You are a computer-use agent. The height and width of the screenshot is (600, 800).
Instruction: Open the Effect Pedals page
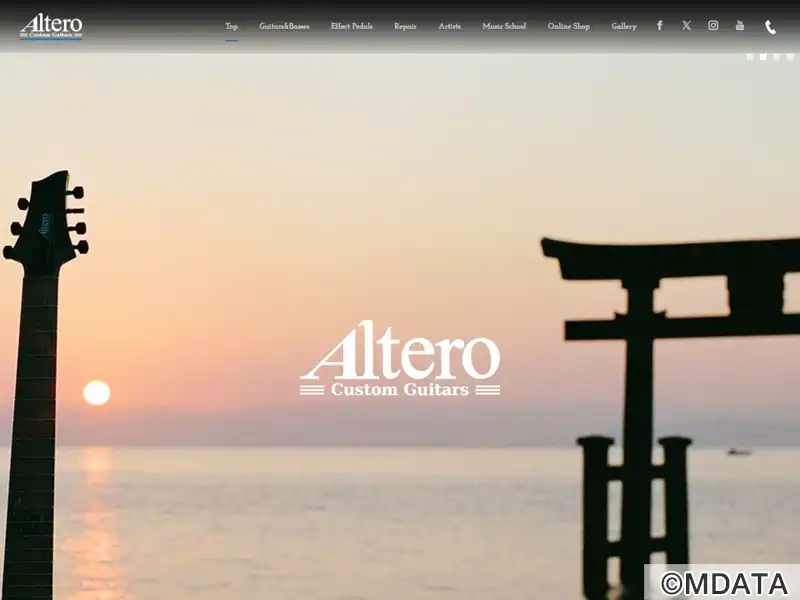tap(352, 26)
